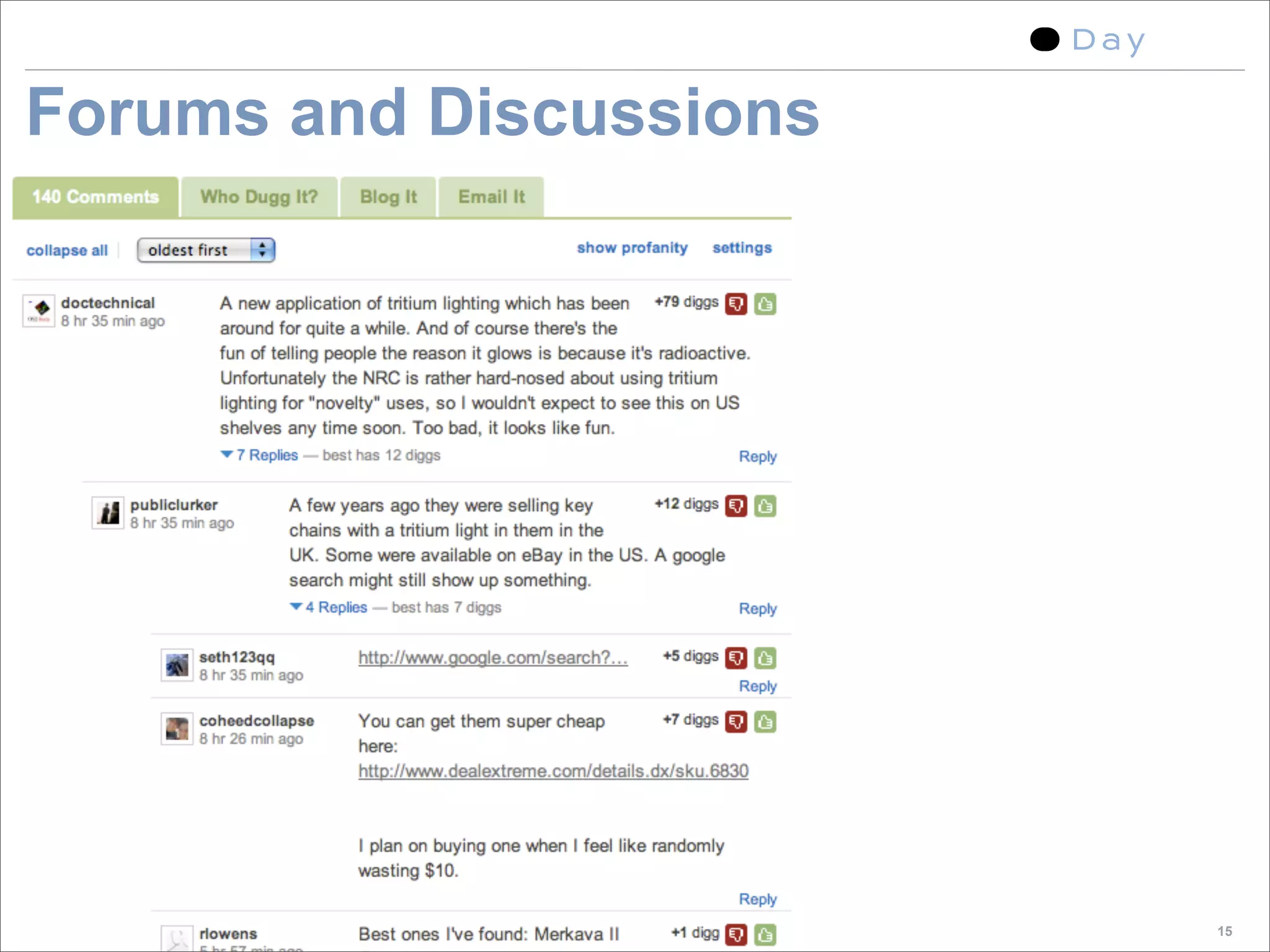Open coheedcollapse's username profile
The width and height of the screenshot is (1270, 952).
point(257,721)
